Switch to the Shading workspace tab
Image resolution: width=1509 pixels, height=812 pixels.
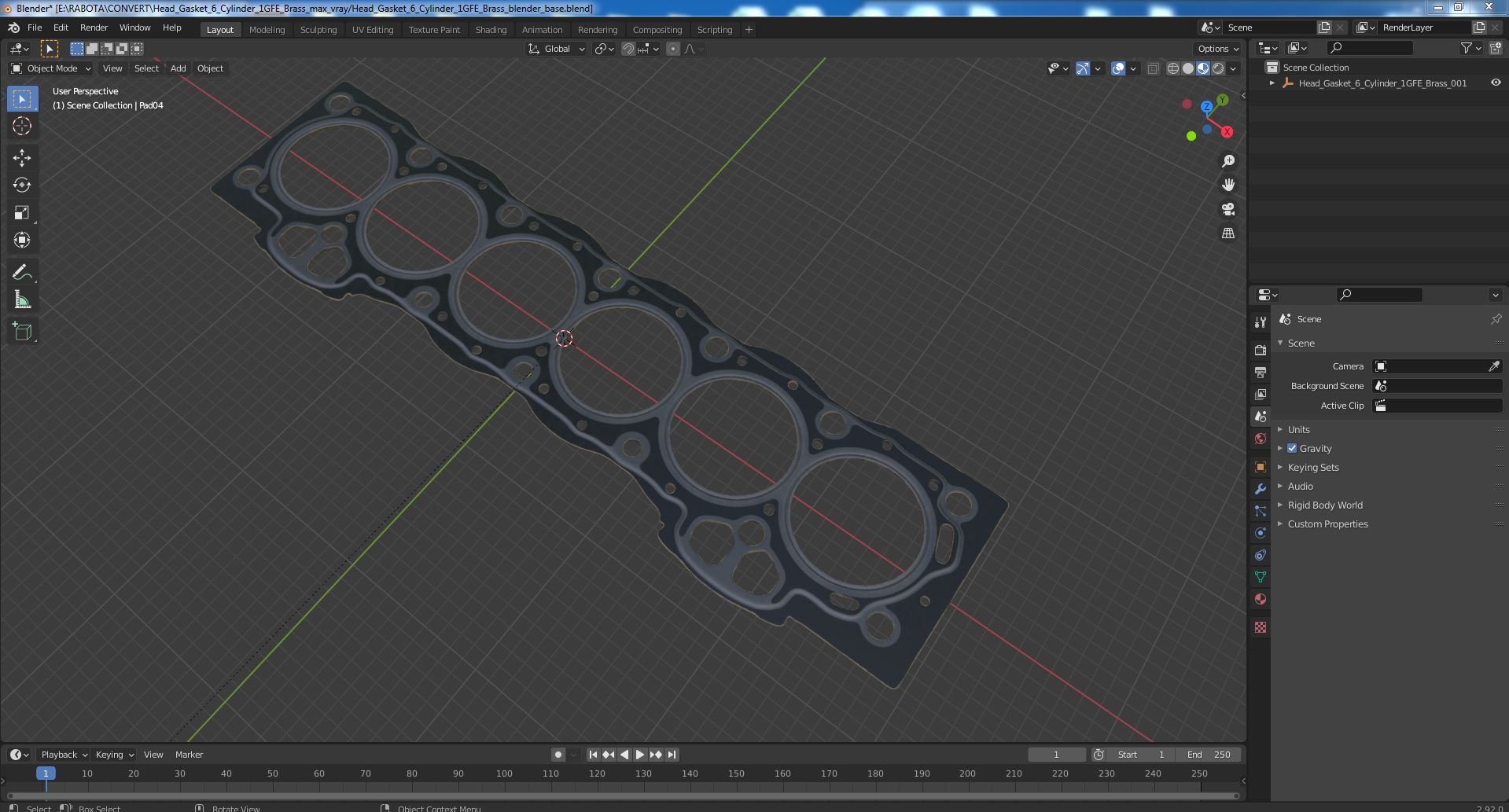coord(491,30)
